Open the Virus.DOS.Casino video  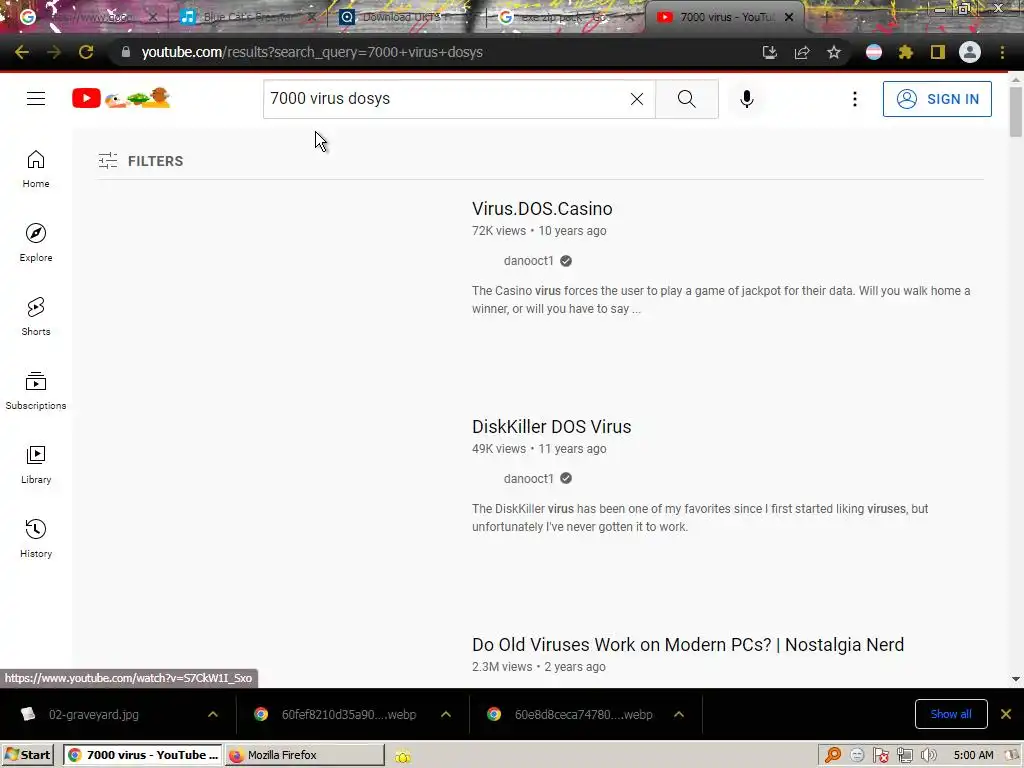(542, 209)
